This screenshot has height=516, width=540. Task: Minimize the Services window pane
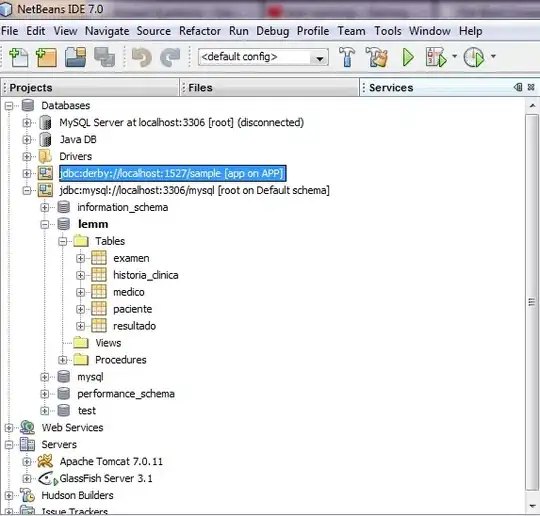pyautogui.click(x=518, y=87)
